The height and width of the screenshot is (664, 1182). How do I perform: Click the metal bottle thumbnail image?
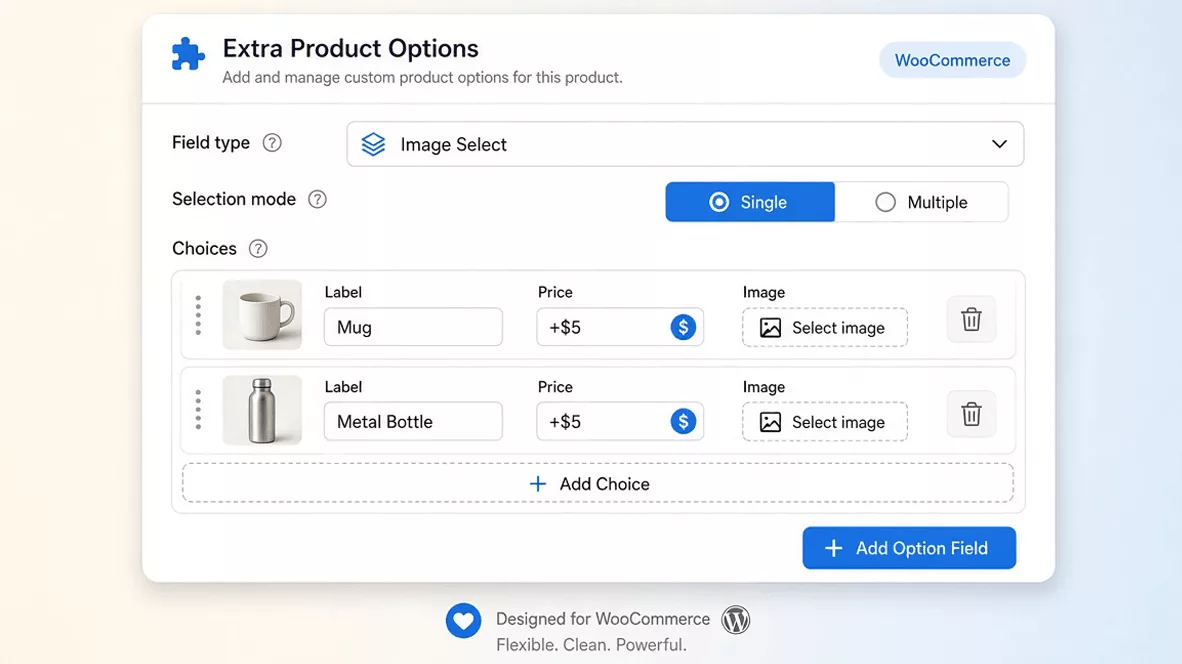tap(262, 410)
